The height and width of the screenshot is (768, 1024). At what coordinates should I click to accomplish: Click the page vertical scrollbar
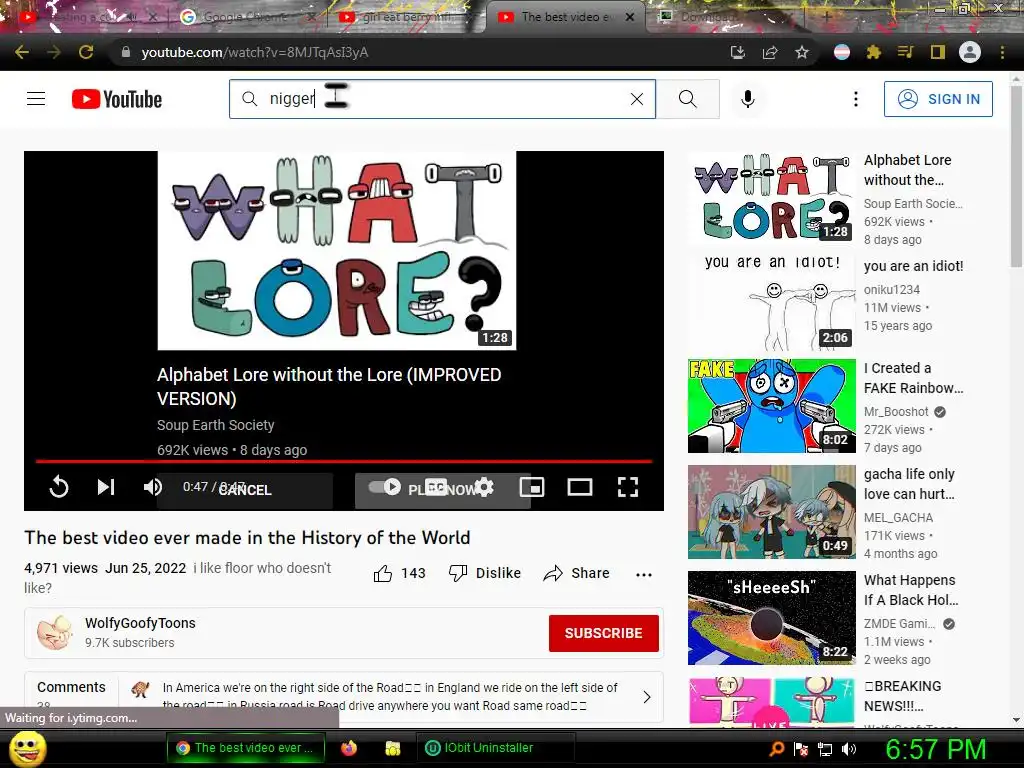pos(1016,176)
